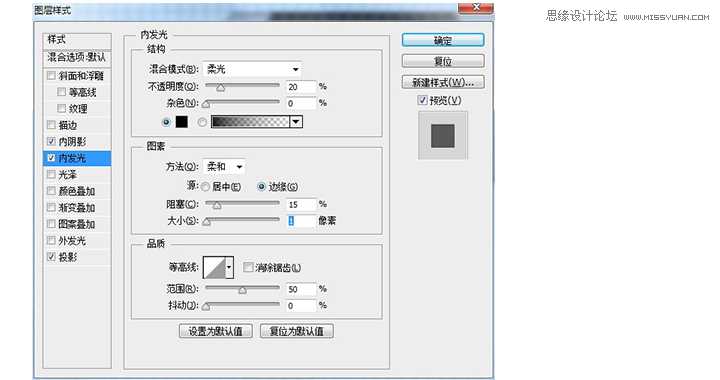Enable the 光泽 checkbox

[x=51, y=174]
